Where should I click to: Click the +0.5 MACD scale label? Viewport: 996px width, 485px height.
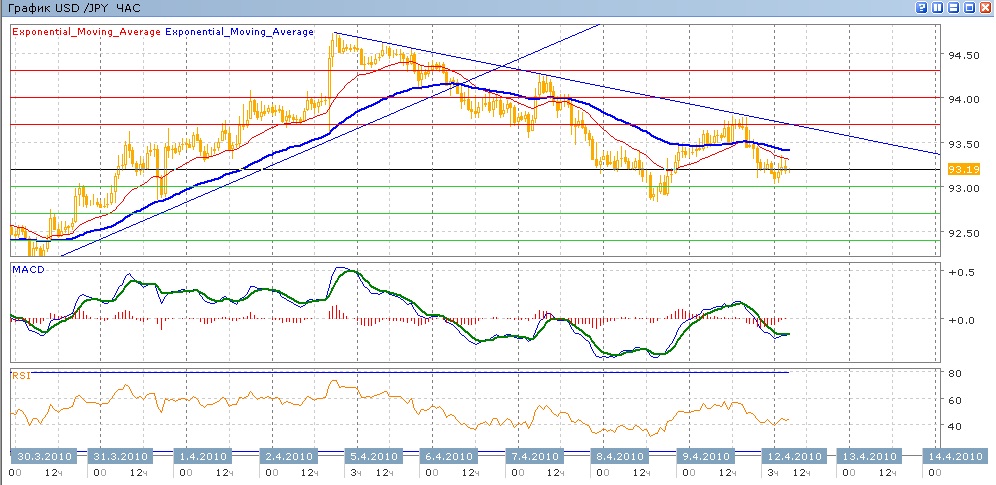(x=961, y=272)
